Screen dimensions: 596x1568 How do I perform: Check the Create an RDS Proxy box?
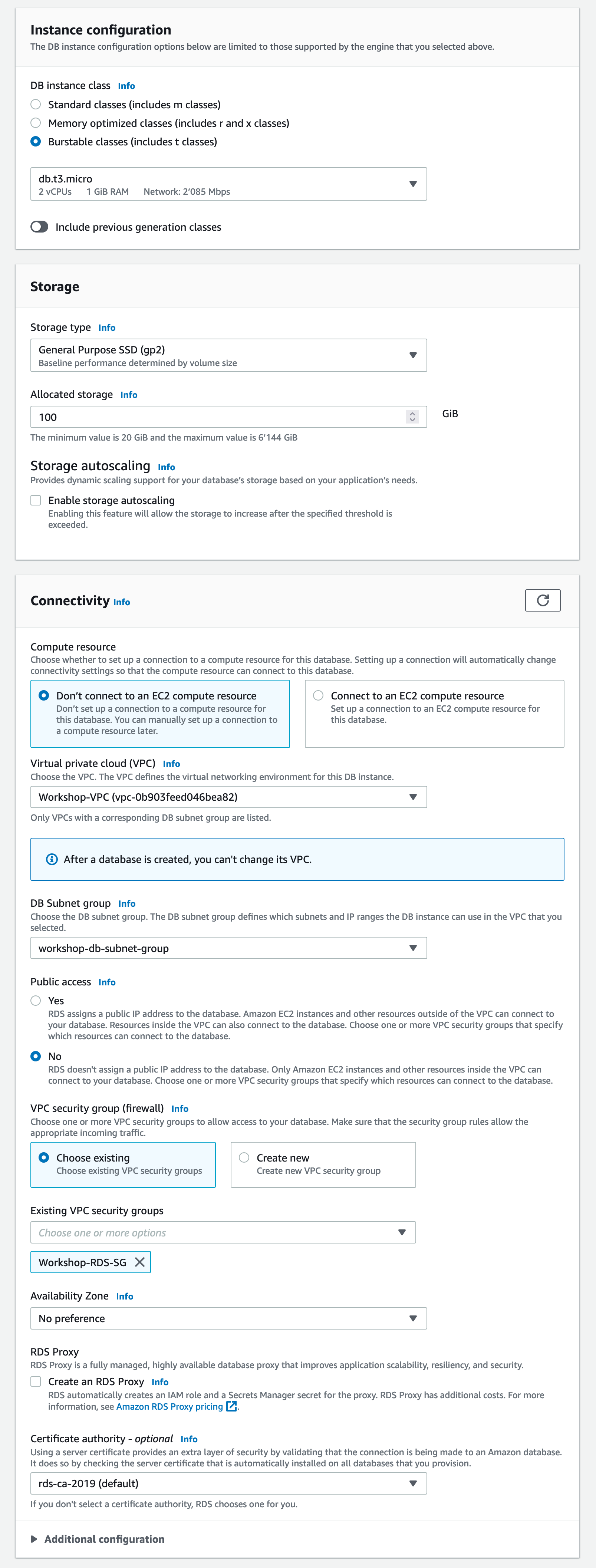(36, 1381)
